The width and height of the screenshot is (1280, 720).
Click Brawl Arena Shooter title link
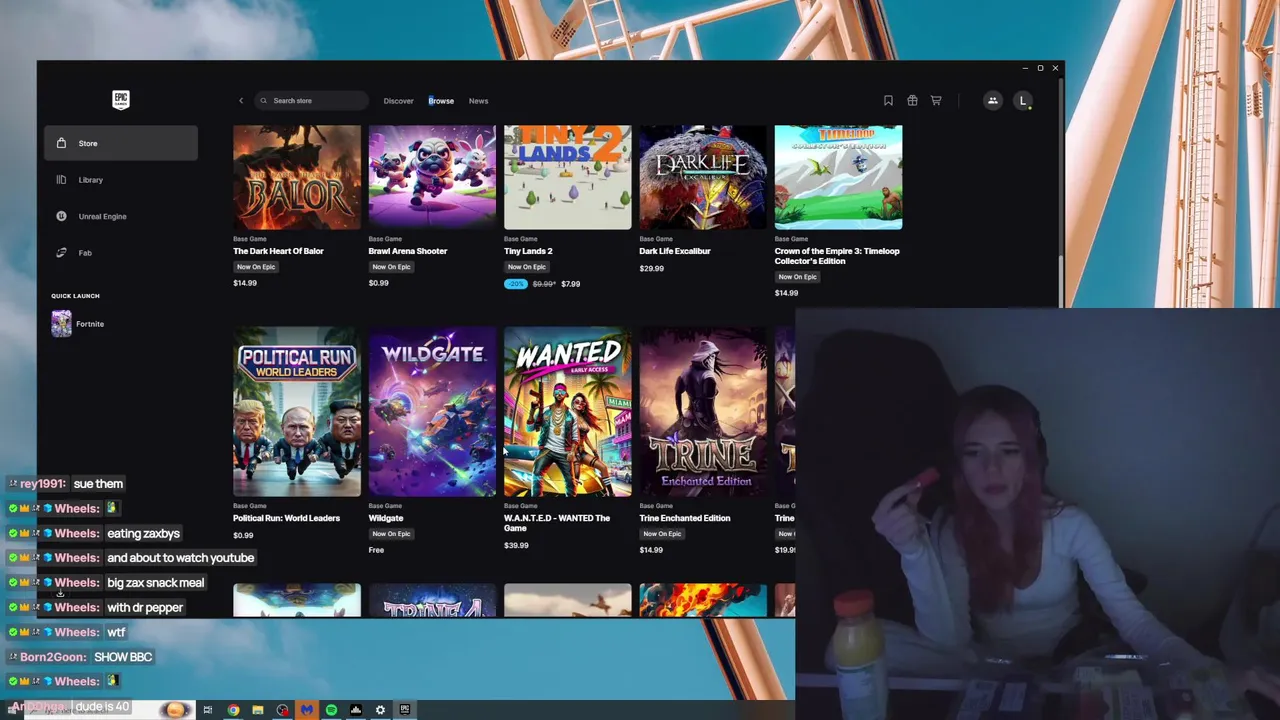click(x=407, y=251)
